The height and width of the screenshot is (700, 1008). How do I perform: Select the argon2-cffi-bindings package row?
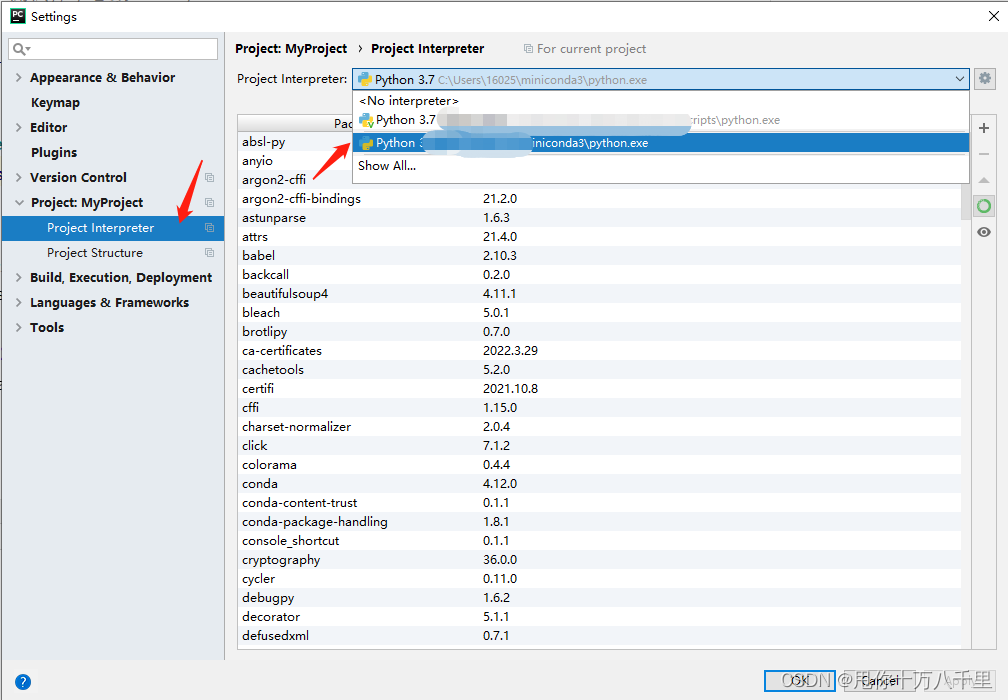coord(599,199)
